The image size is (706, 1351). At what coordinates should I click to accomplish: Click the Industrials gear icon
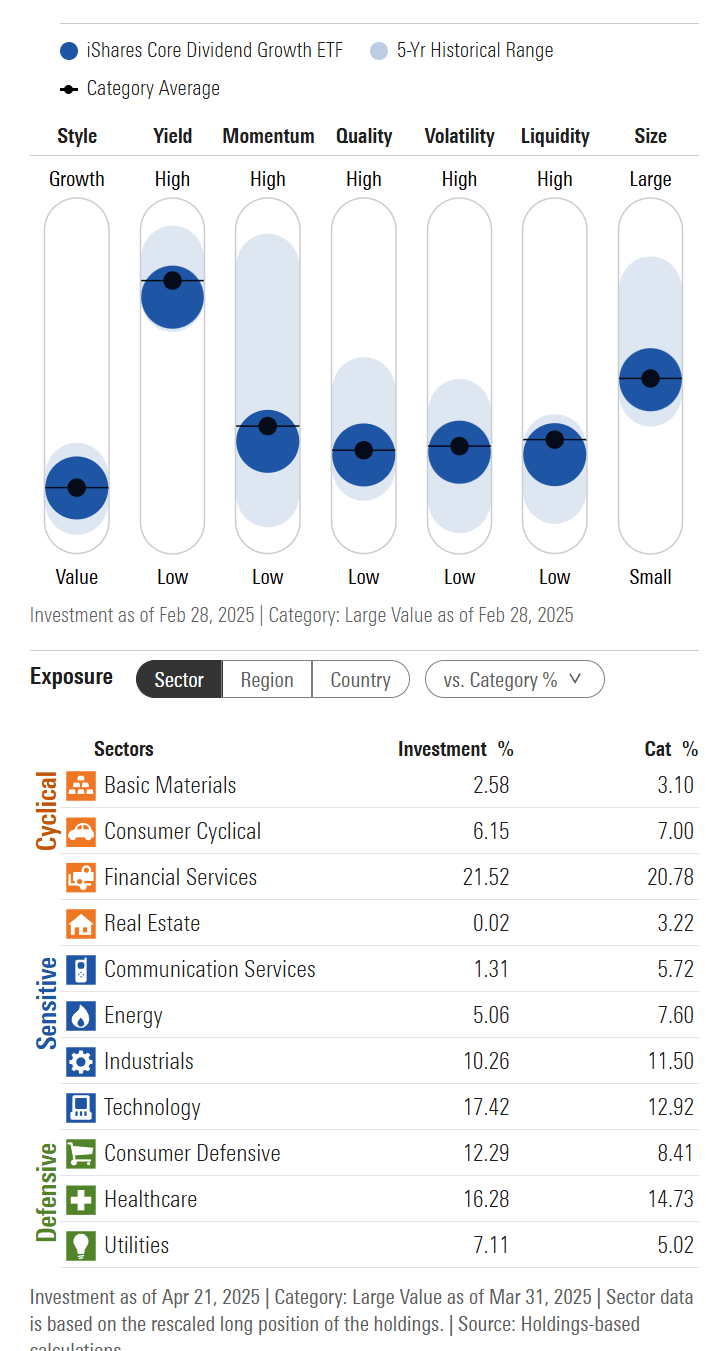point(80,1061)
